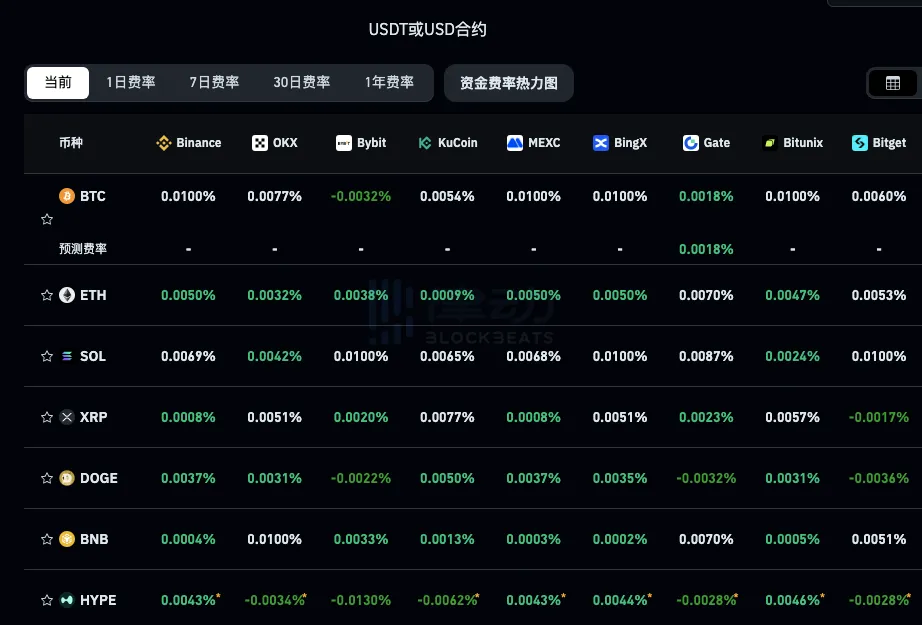Toggle the star next to SOL

(47, 356)
